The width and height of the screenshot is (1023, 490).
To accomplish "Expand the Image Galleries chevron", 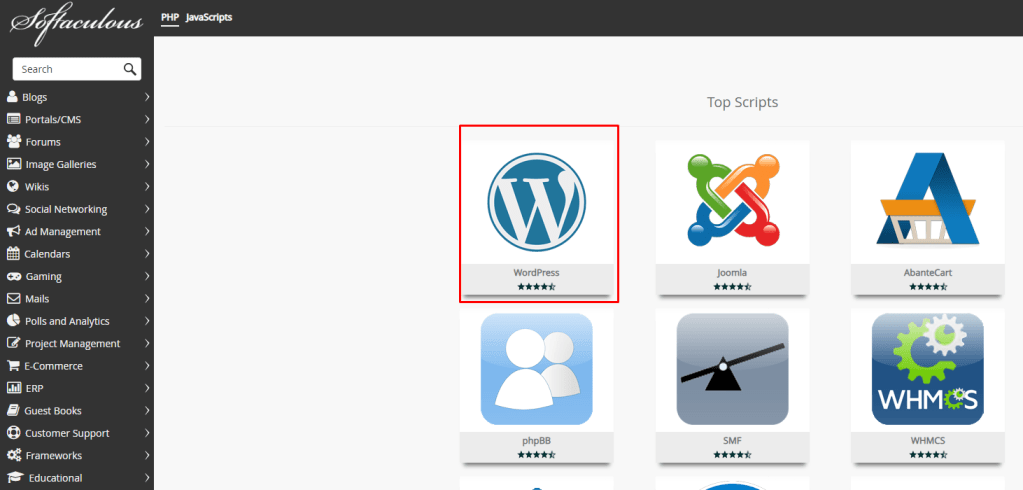I will (147, 164).
